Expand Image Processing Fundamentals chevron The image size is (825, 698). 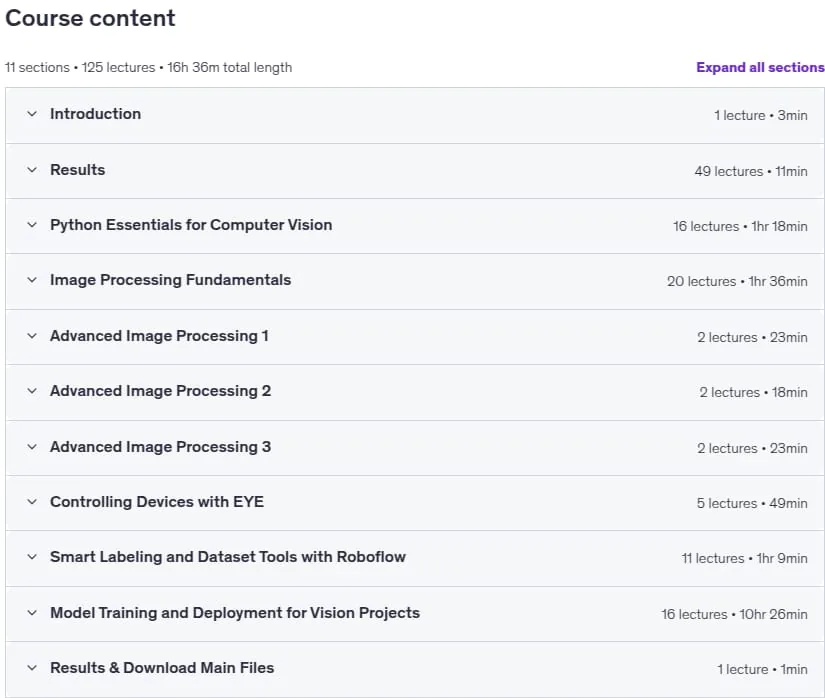point(32,280)
